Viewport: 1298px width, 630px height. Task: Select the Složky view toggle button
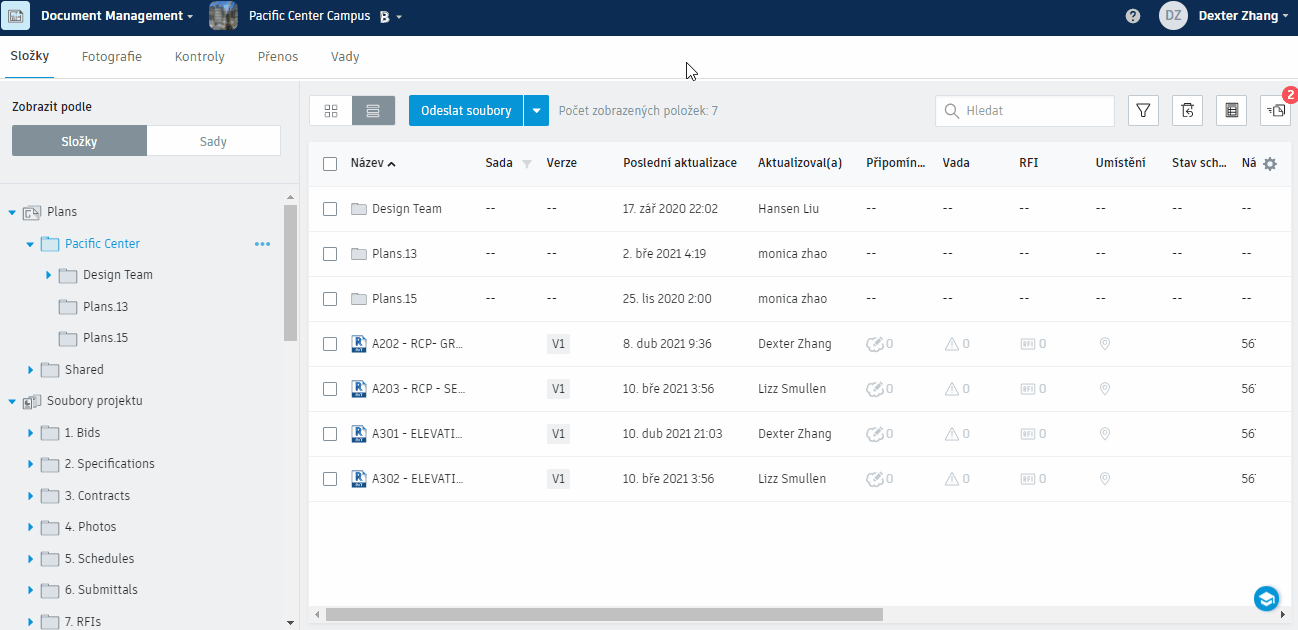79,141
